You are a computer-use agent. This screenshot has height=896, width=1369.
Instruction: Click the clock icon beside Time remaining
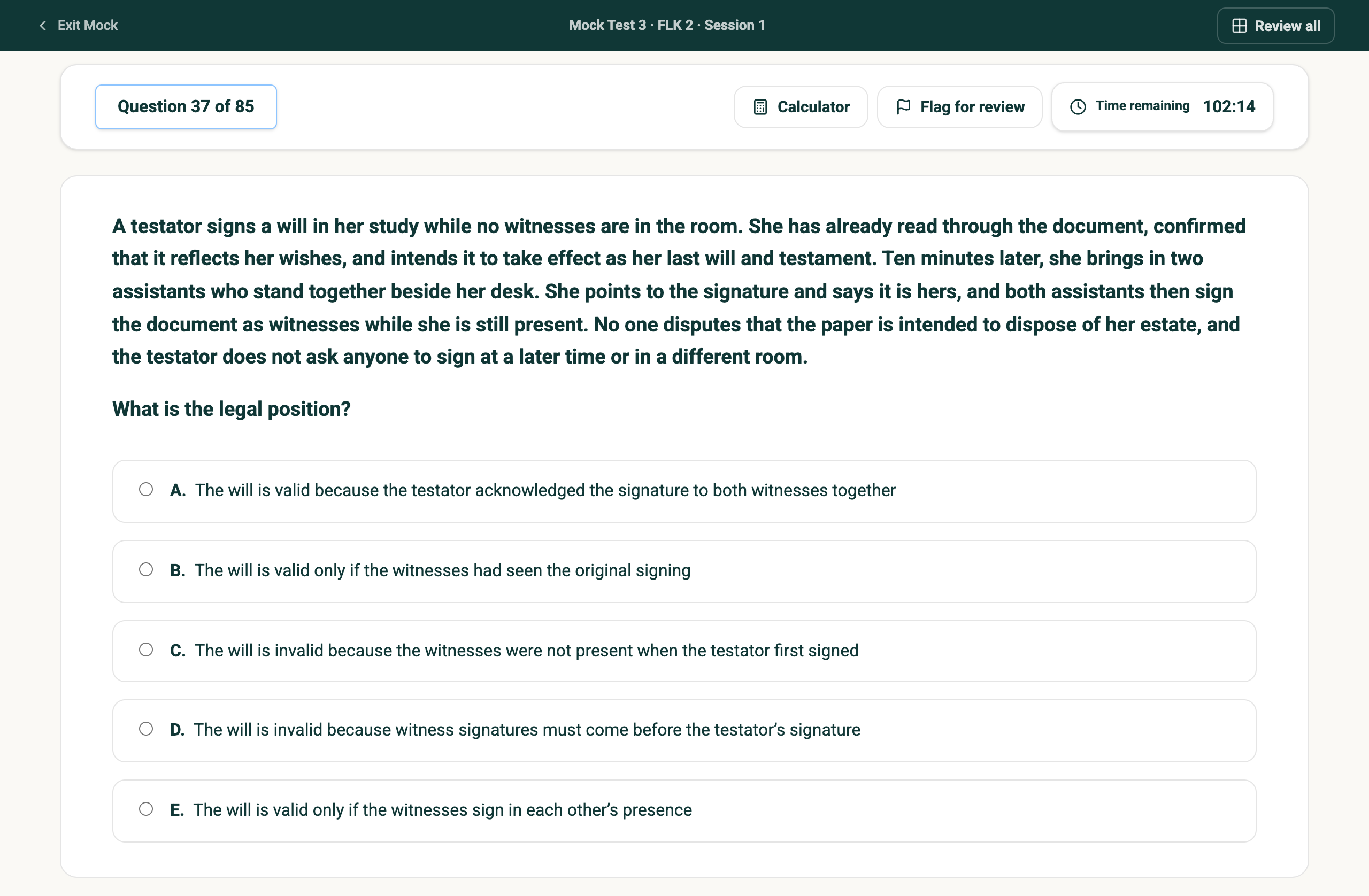(x=1078, y=107)
